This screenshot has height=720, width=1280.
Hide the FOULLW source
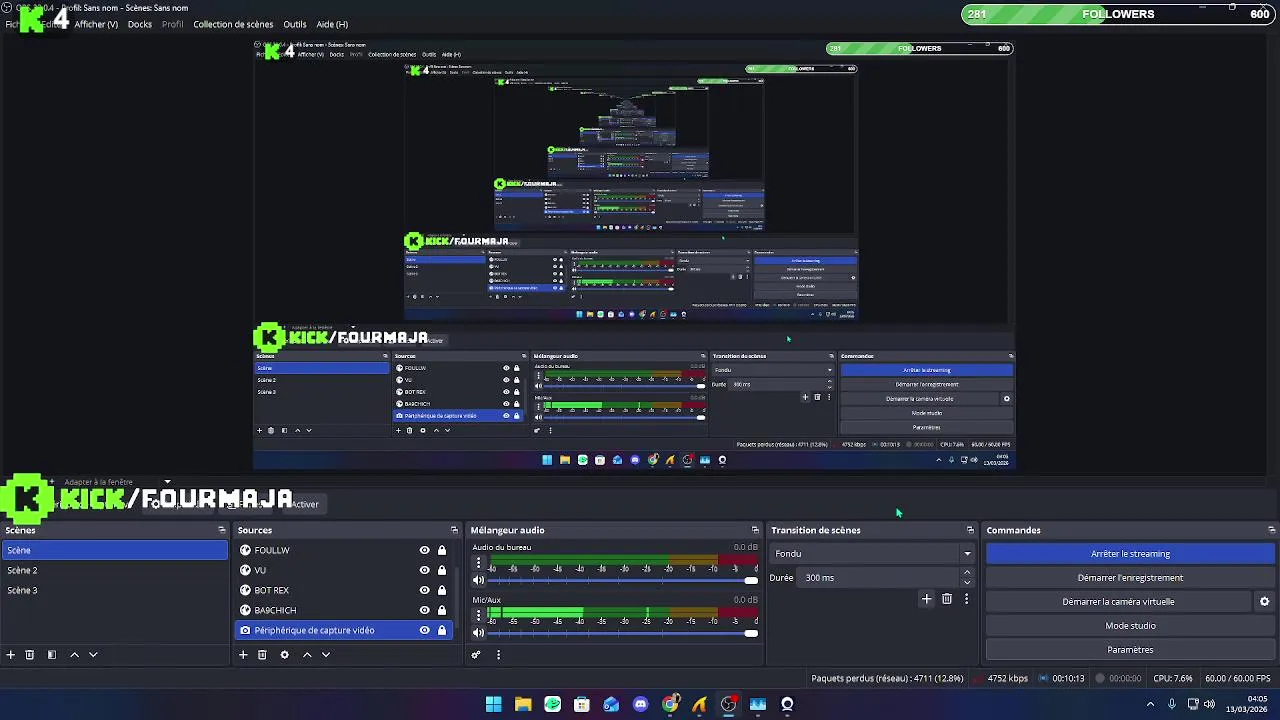tap(424, 550)
